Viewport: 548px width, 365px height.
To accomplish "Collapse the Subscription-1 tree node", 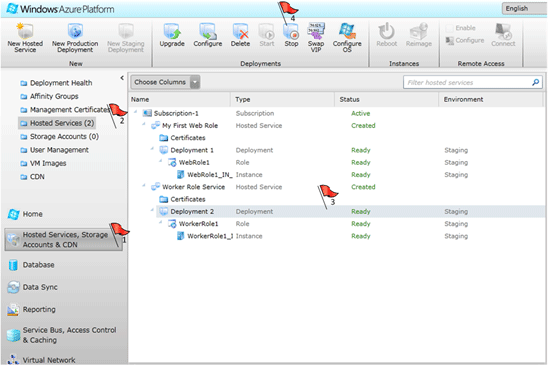I will (136, 112).
